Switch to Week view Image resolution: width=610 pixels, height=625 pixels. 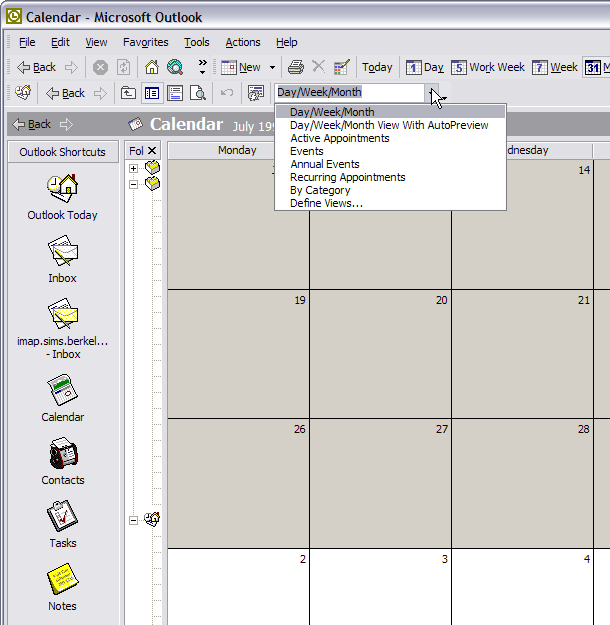pos(555,67)
